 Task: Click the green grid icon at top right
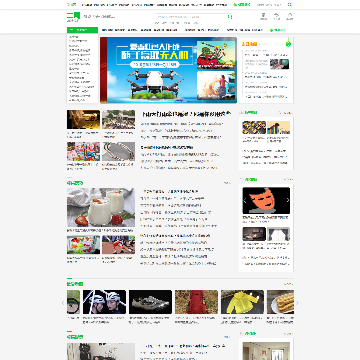(290, 5)
